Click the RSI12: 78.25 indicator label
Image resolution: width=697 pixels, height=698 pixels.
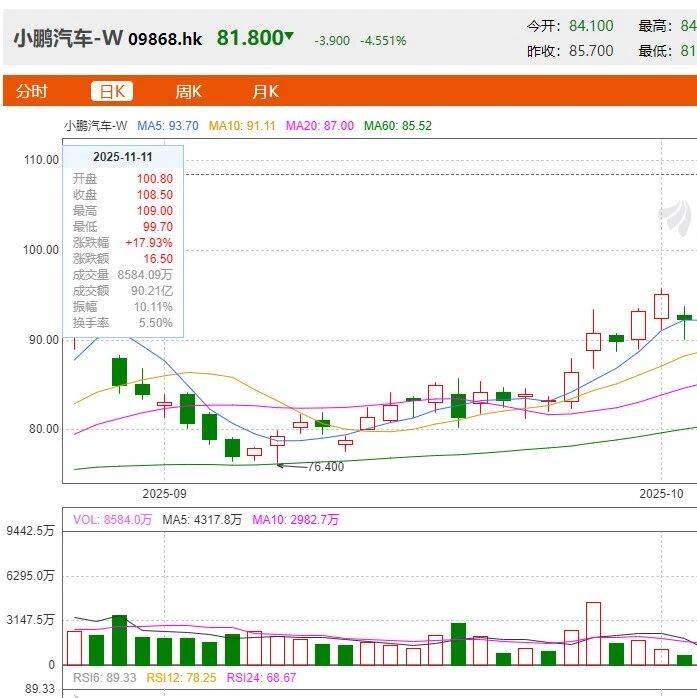(x=181, y=678)
